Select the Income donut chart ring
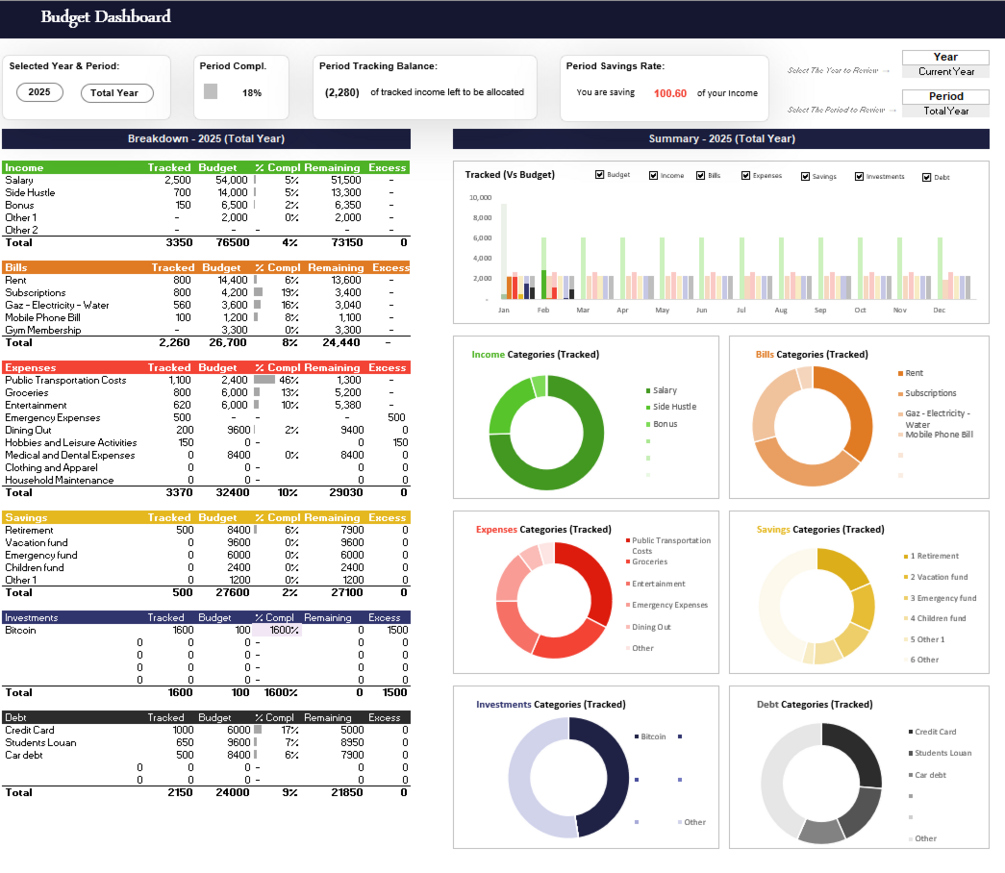The height and width of the screenshot is (873, 1005). pyautogui.click(x=547, y=433)
